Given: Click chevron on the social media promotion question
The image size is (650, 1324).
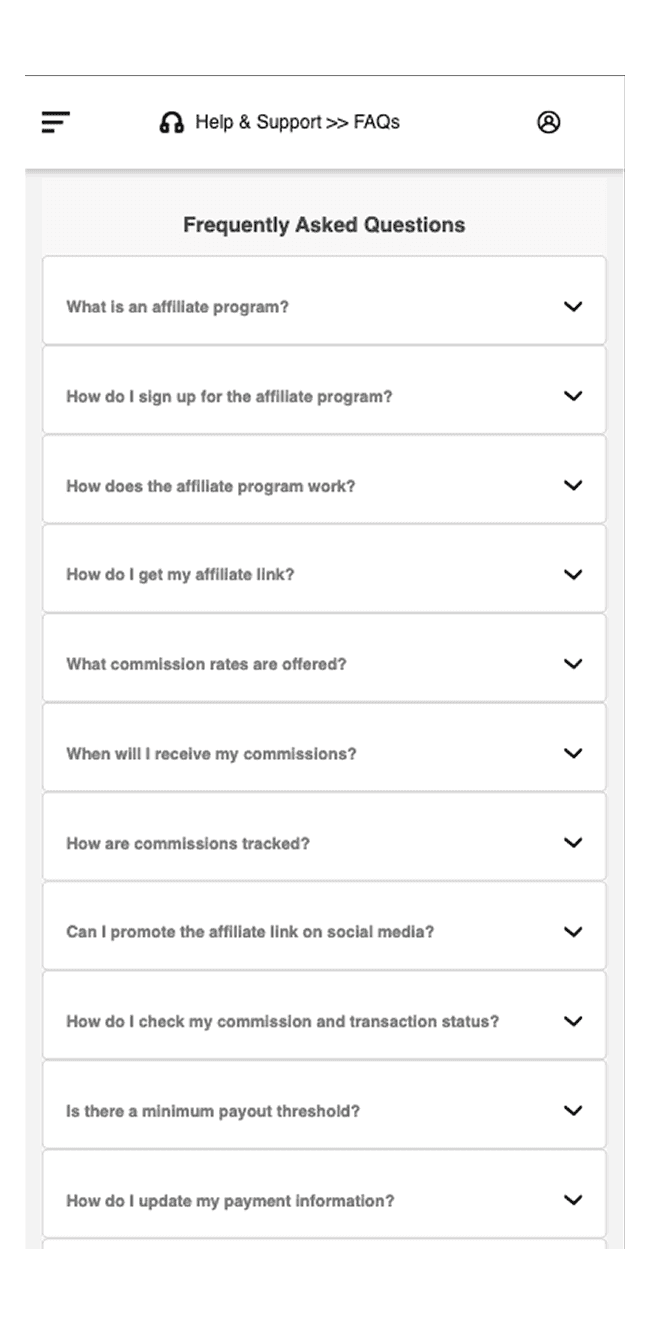Looking at the screenshot, I should 573,931.
